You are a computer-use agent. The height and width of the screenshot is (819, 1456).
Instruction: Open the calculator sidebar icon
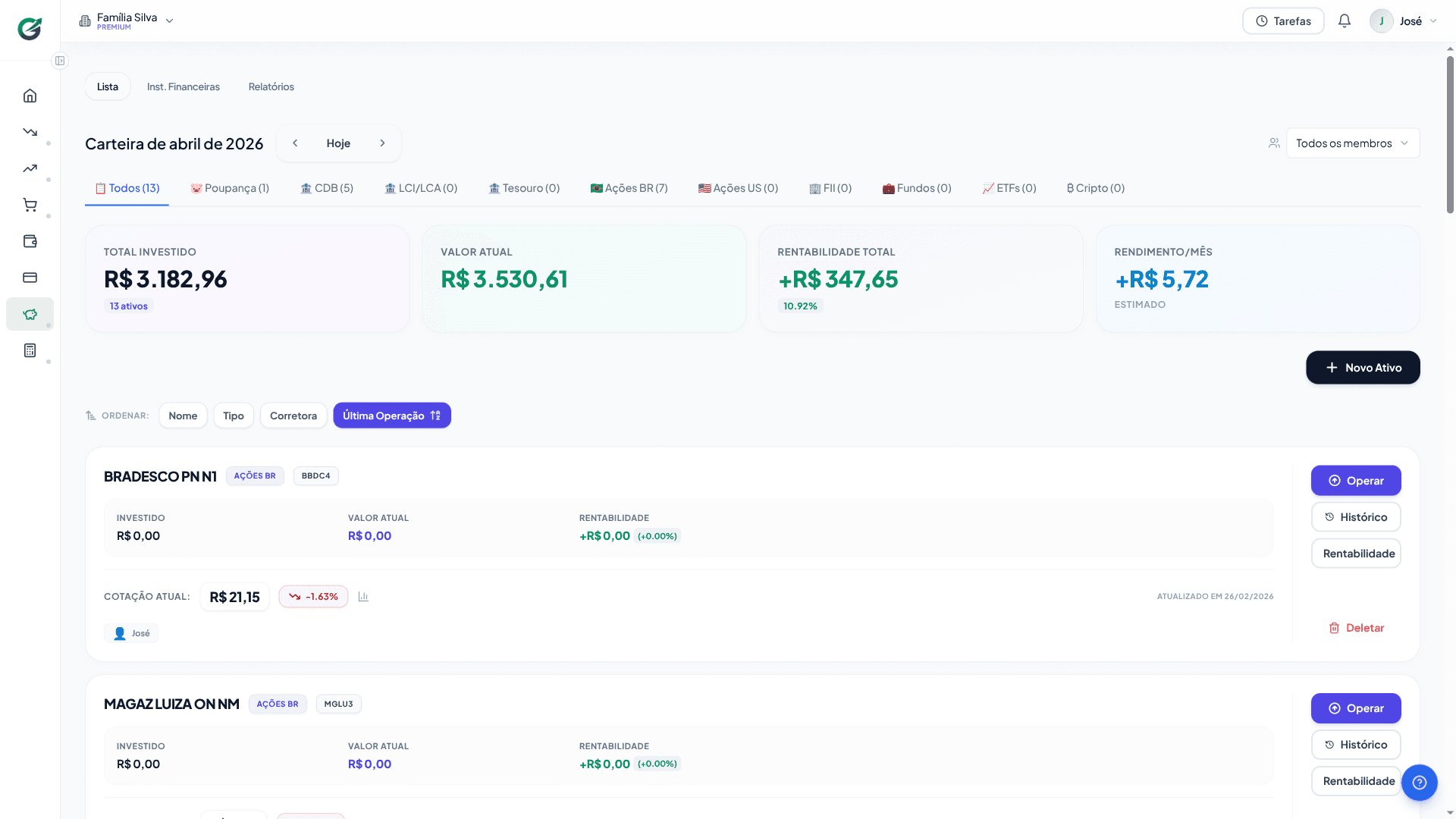pos(30,350)
